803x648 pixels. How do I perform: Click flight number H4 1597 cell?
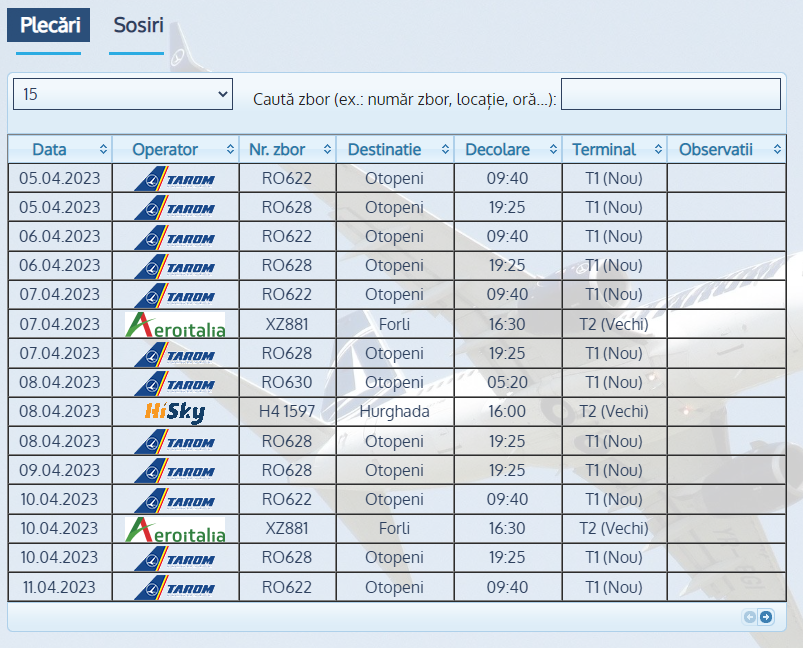click(287, 412)
